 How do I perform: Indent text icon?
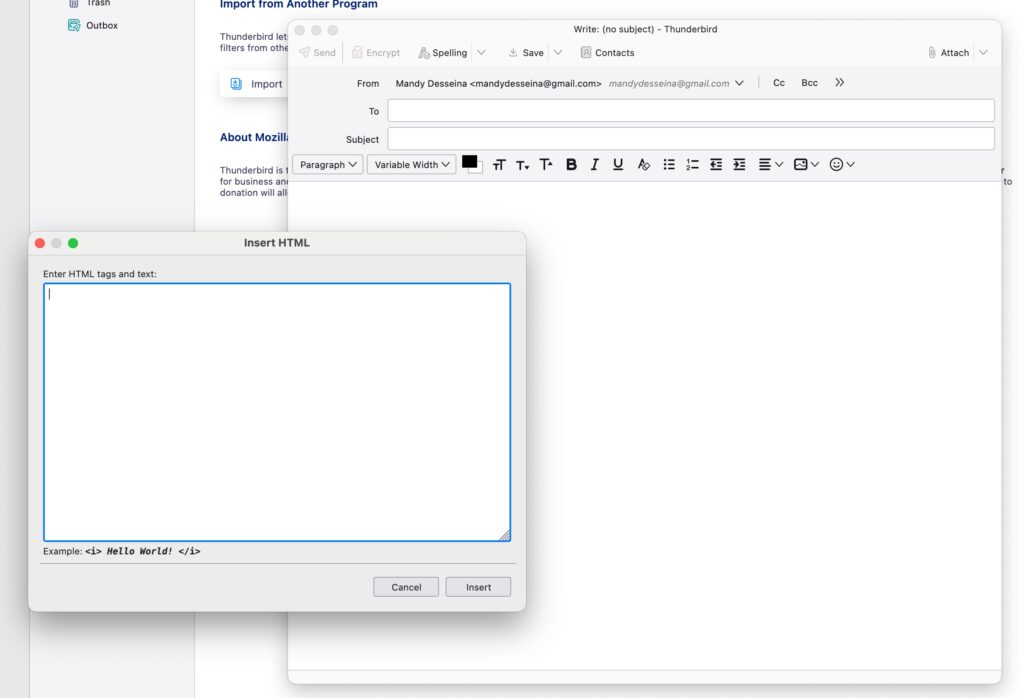739,165
